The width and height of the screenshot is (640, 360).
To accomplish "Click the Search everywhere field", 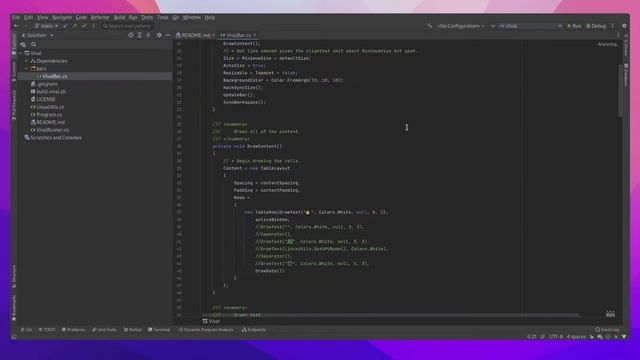I will 127,26.
